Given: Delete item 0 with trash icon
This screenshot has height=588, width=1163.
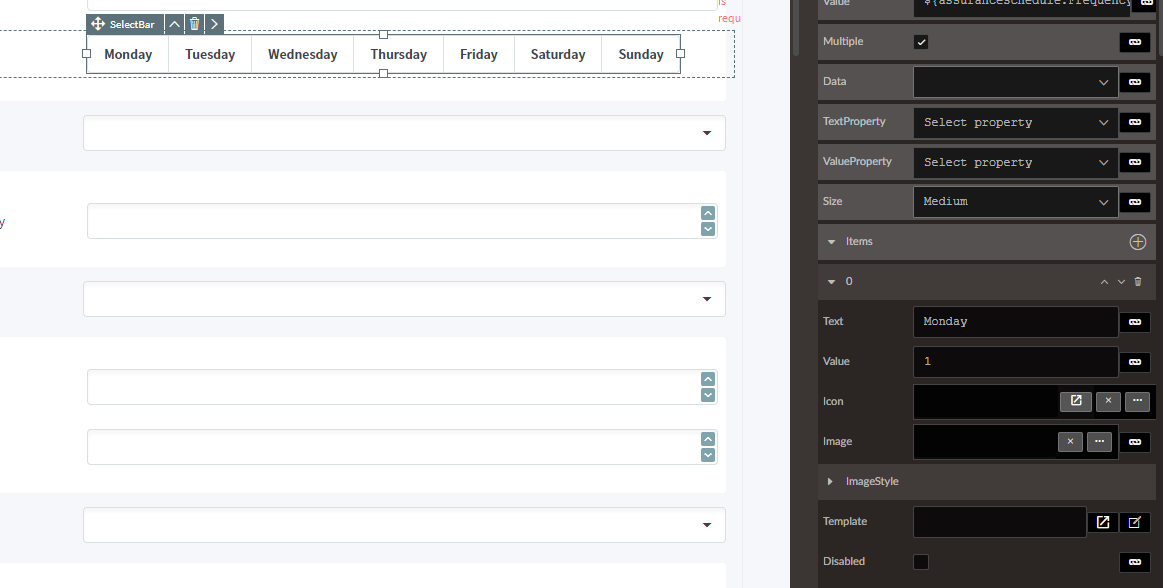Looking at the screenshot, I should click(1138, 282).
